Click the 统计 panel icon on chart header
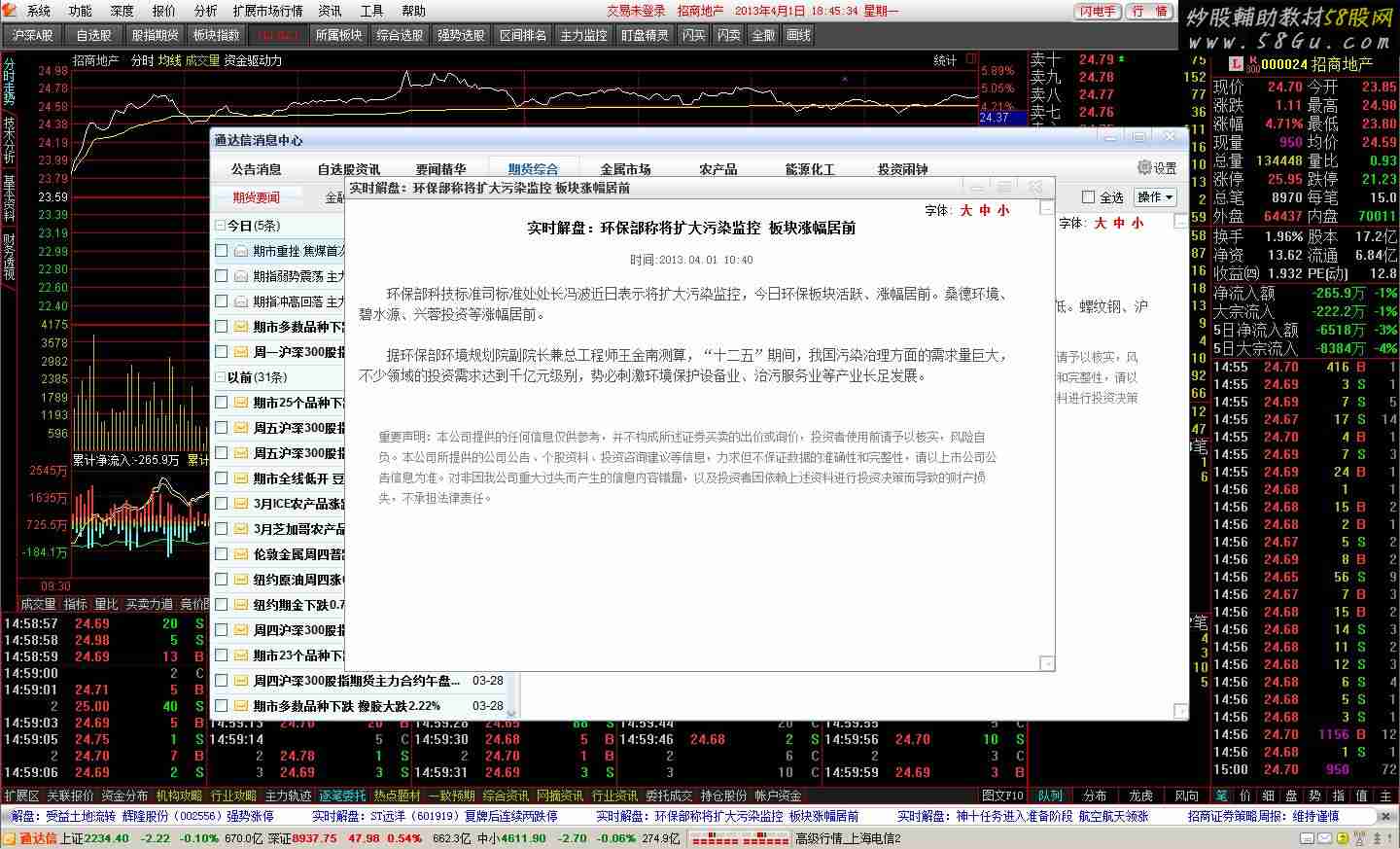The height and width of the screenshot is (849, 1400). pyautogui.click(x=972, y=59)
